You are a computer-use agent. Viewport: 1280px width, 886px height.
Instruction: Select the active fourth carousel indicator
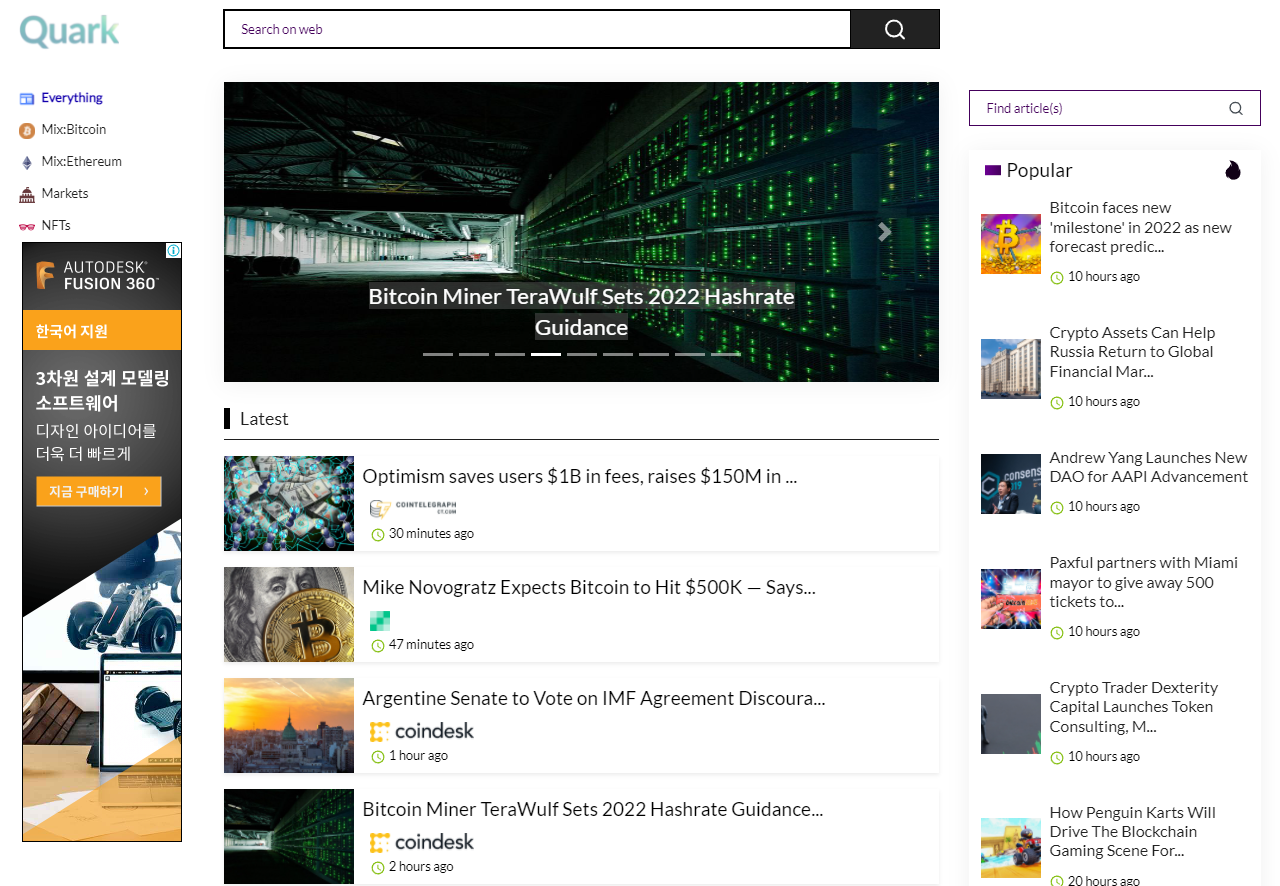(546, 354)
